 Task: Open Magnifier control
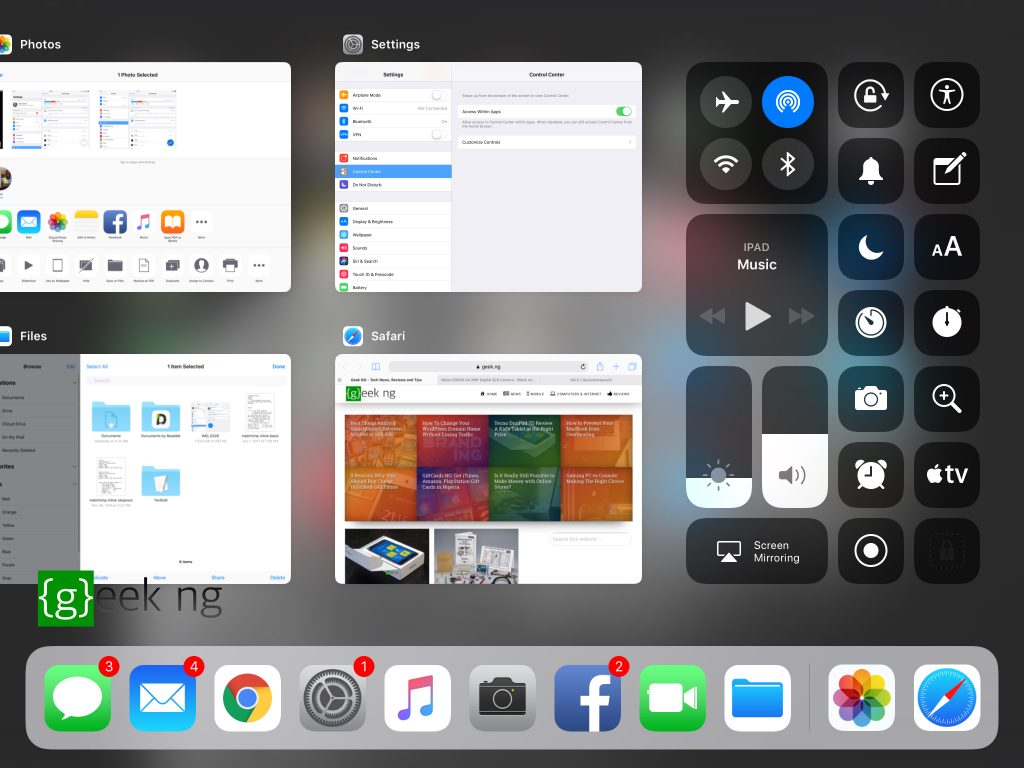point(946,398)
